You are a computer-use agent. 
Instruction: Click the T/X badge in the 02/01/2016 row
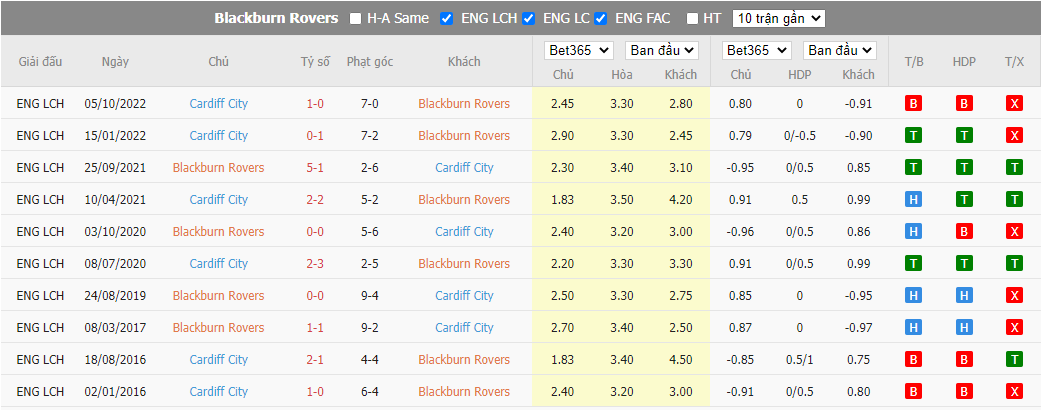coord(1014,391)
